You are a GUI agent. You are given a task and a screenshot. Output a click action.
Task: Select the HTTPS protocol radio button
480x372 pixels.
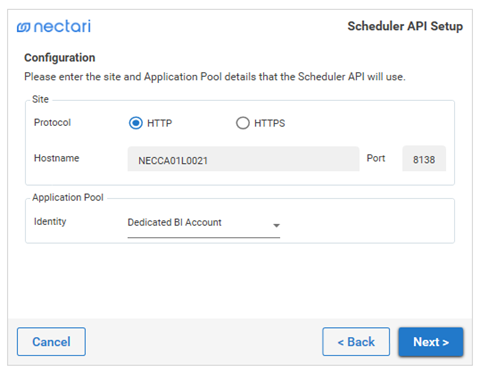click(243, 123)
